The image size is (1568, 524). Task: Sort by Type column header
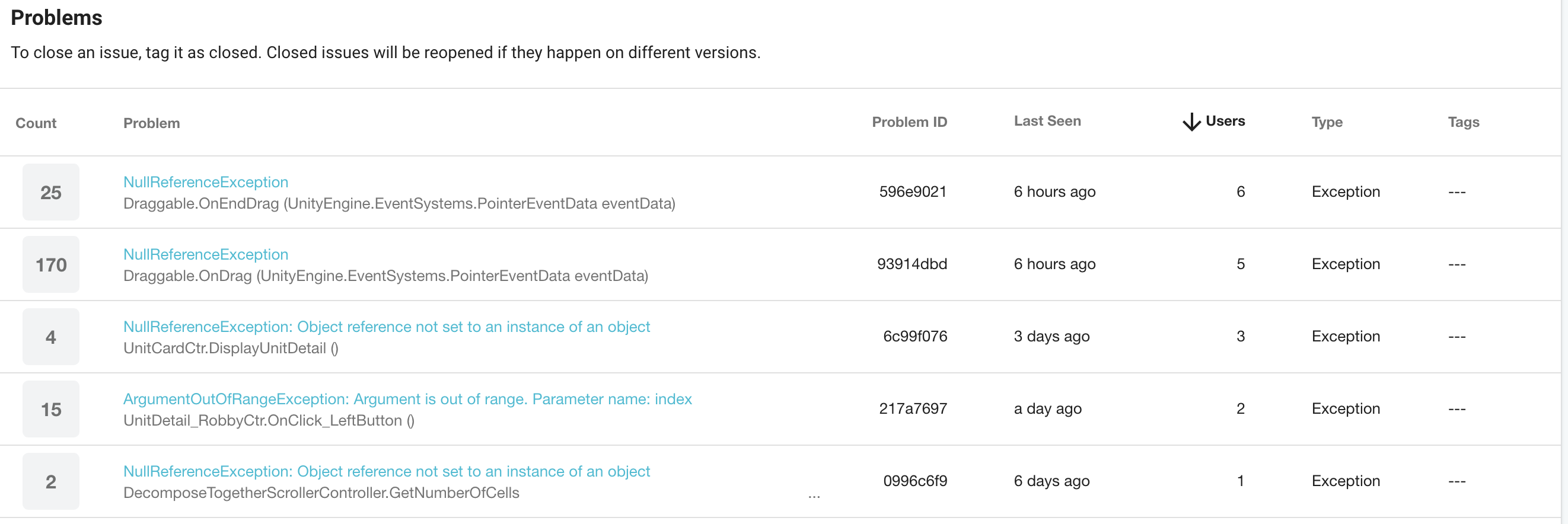(x=1327, y=122)
